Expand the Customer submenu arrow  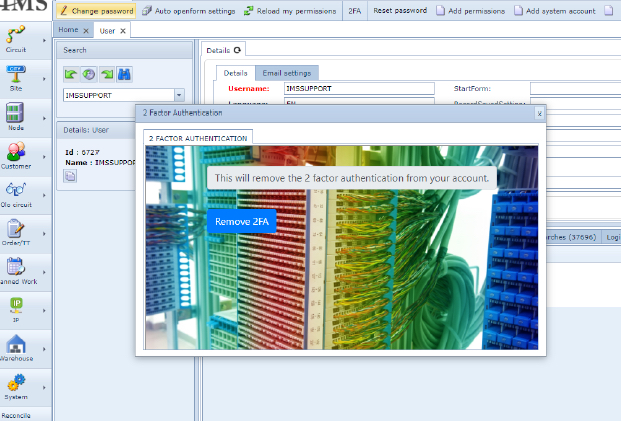(44, 157)
